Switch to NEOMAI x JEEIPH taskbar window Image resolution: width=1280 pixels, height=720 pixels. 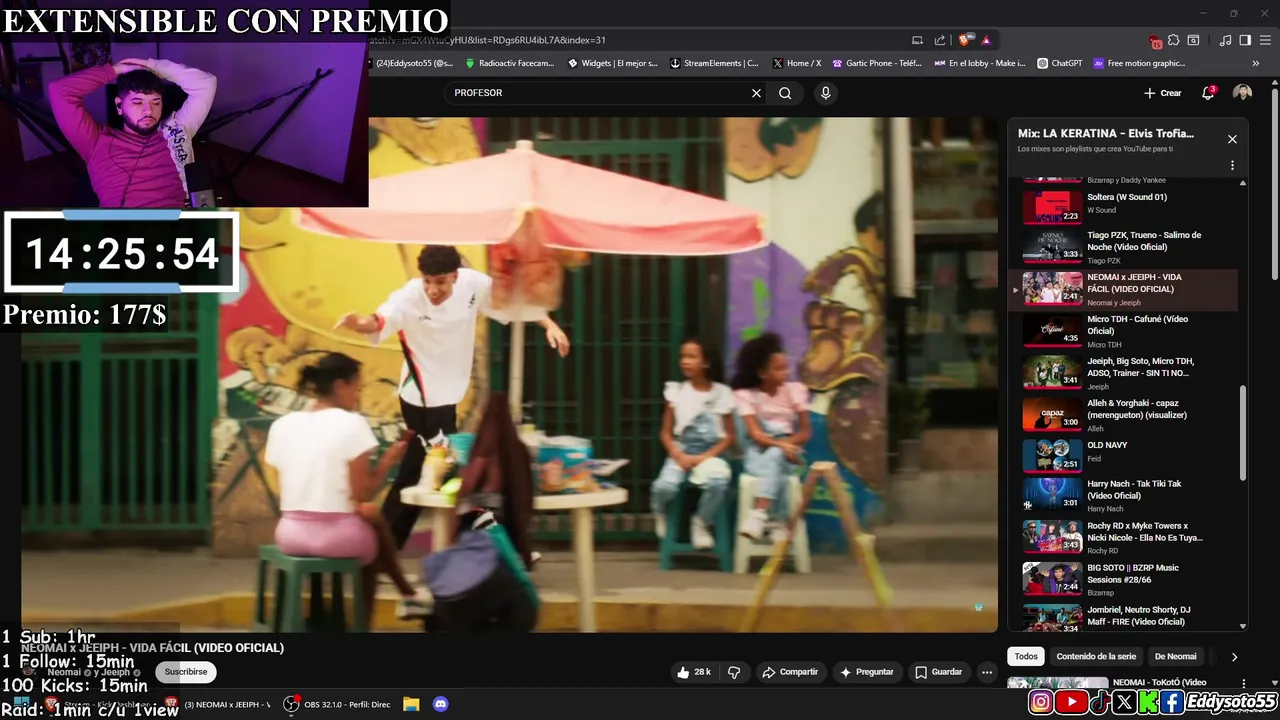[x=218, y=704]
